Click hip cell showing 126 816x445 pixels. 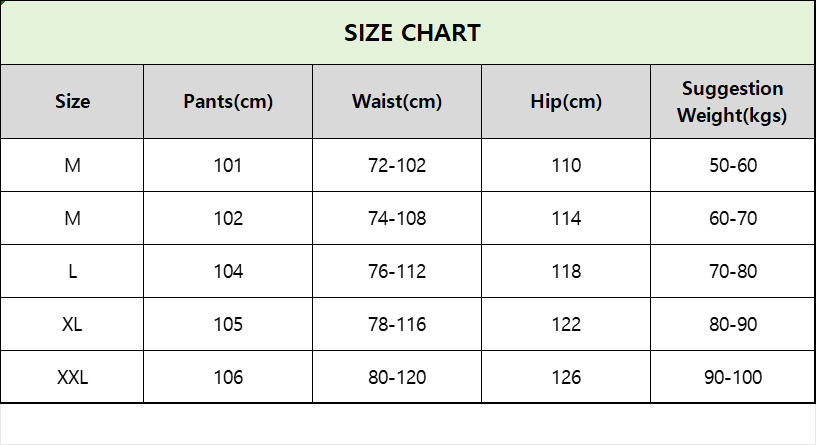pyautogui.click(x=566, y=377)
